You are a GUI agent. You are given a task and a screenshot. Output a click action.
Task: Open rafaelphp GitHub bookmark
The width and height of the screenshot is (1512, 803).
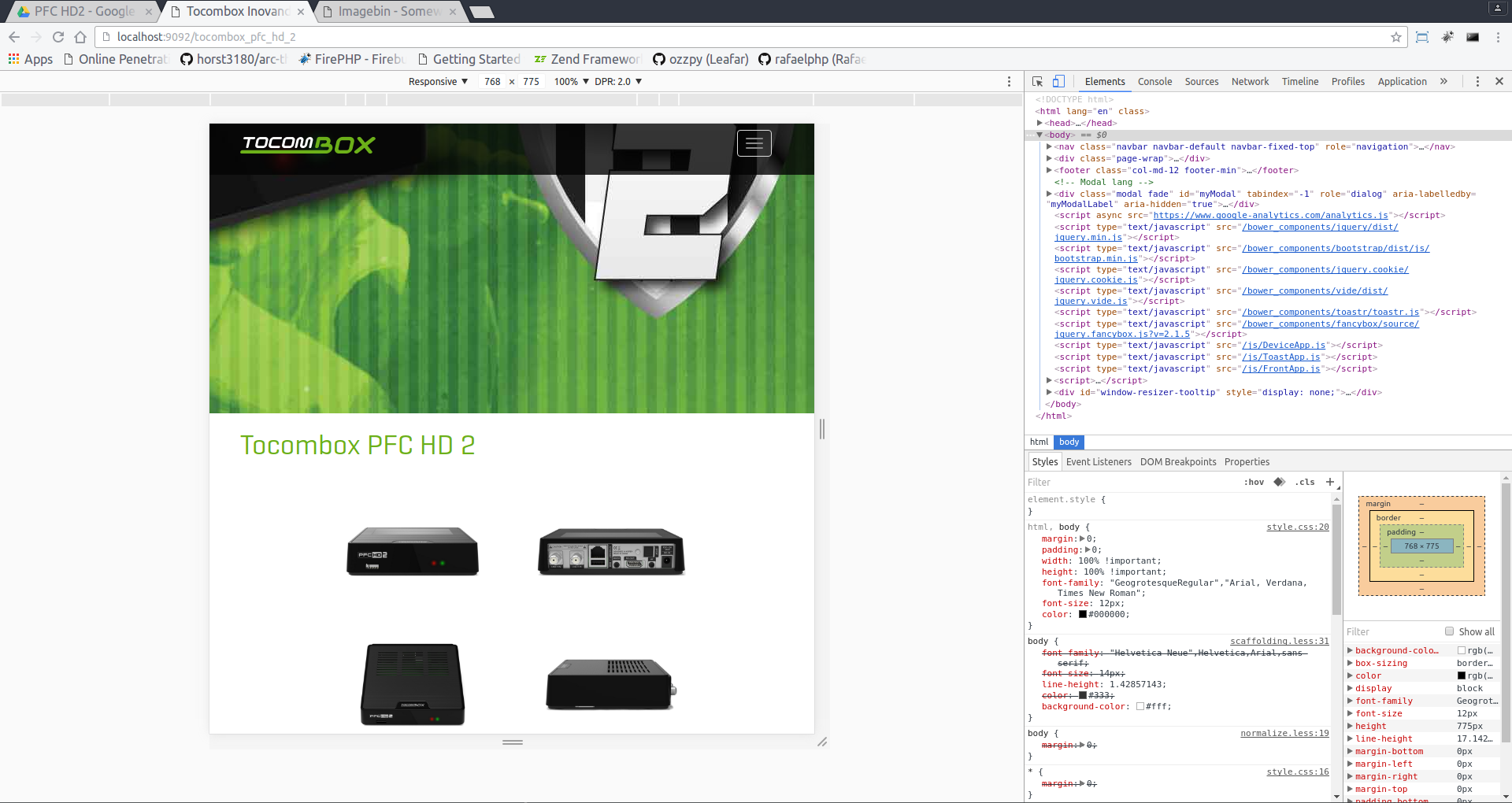pyautogui.click(x=812, y=59)
